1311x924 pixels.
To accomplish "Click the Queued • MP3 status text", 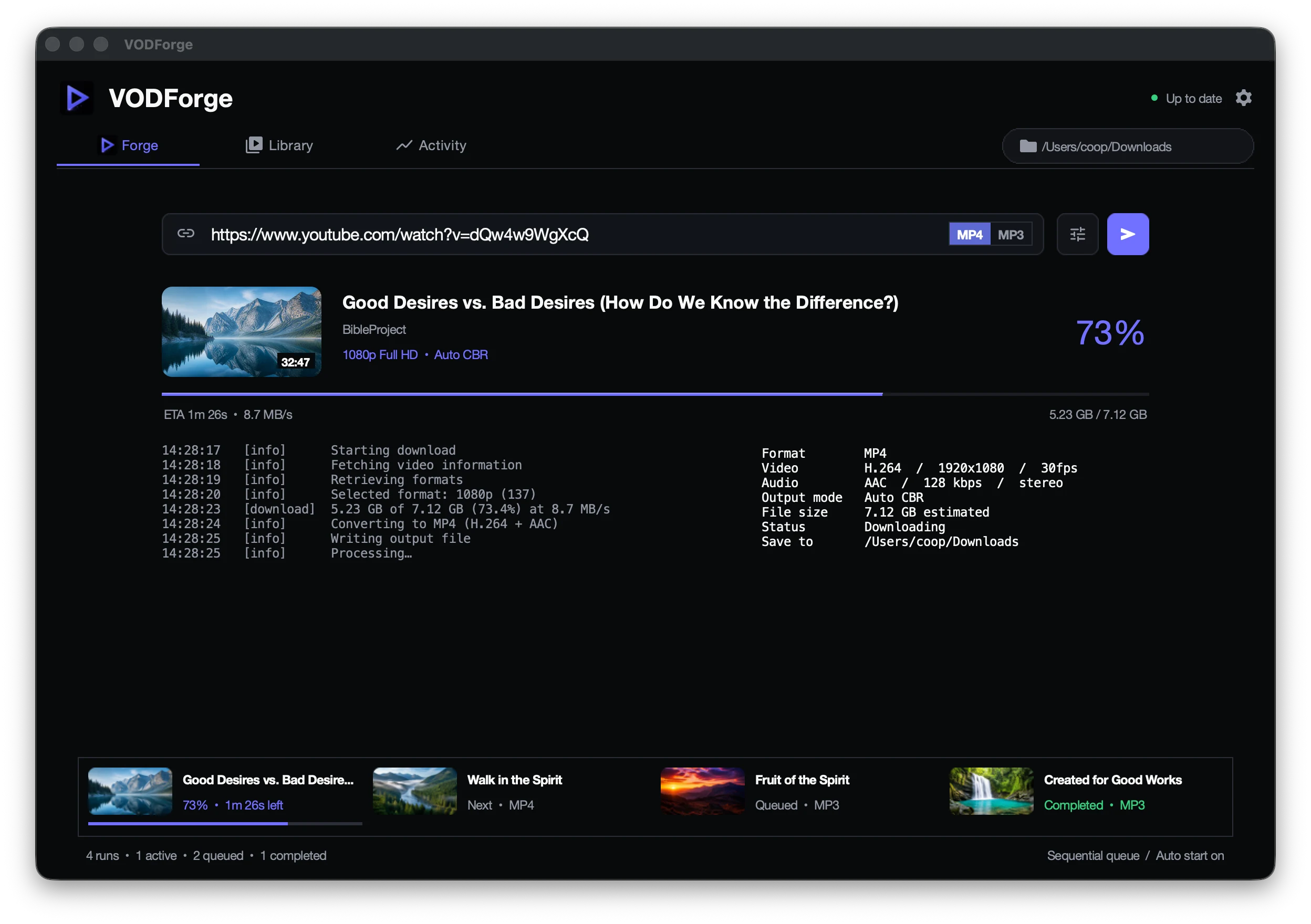I will 797,805.
